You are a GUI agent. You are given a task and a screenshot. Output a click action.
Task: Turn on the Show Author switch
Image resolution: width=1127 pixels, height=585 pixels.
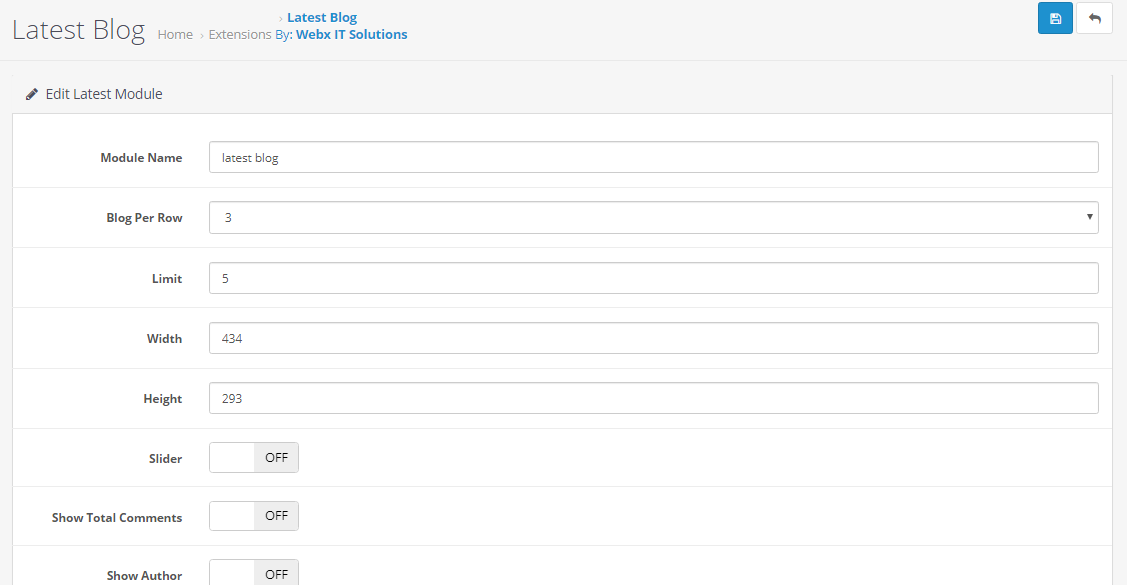click(254, 573)
